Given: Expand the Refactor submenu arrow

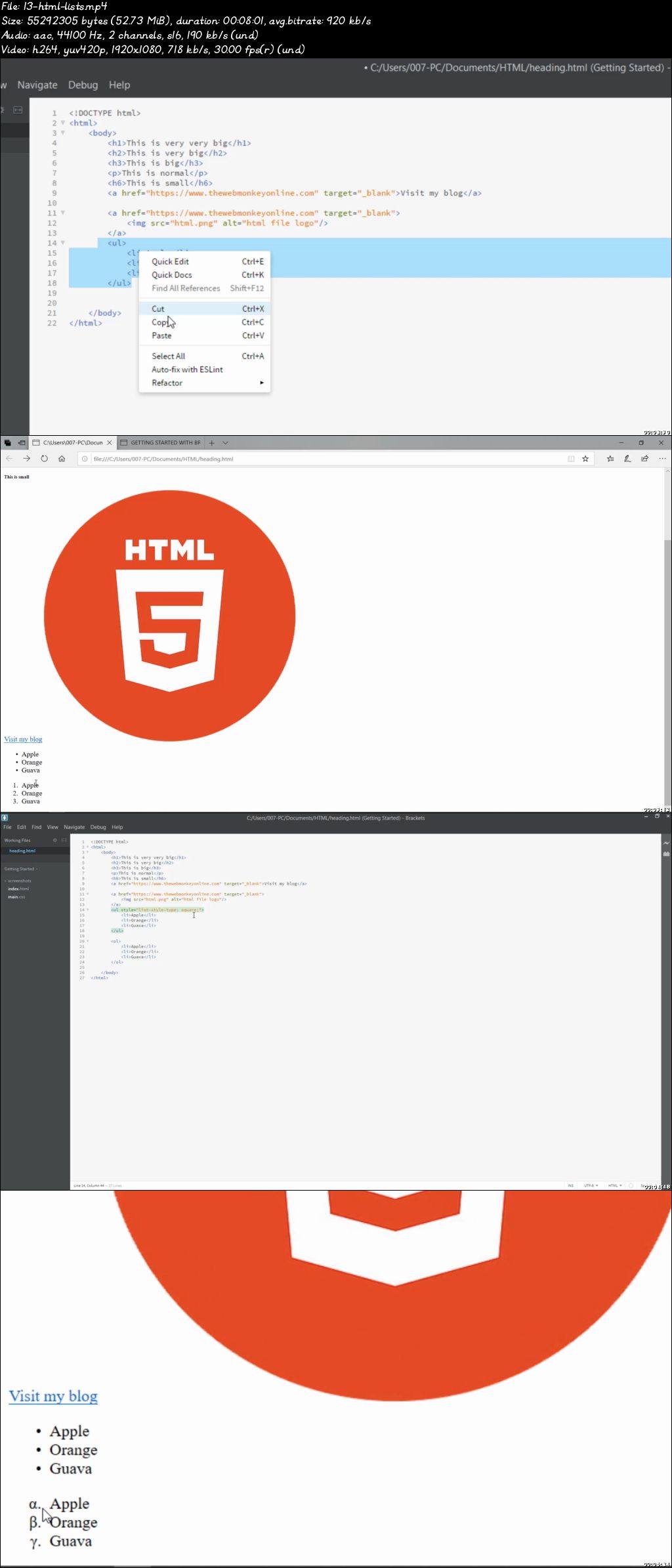Looking at the screenshot, I should [x=262, y=383].
